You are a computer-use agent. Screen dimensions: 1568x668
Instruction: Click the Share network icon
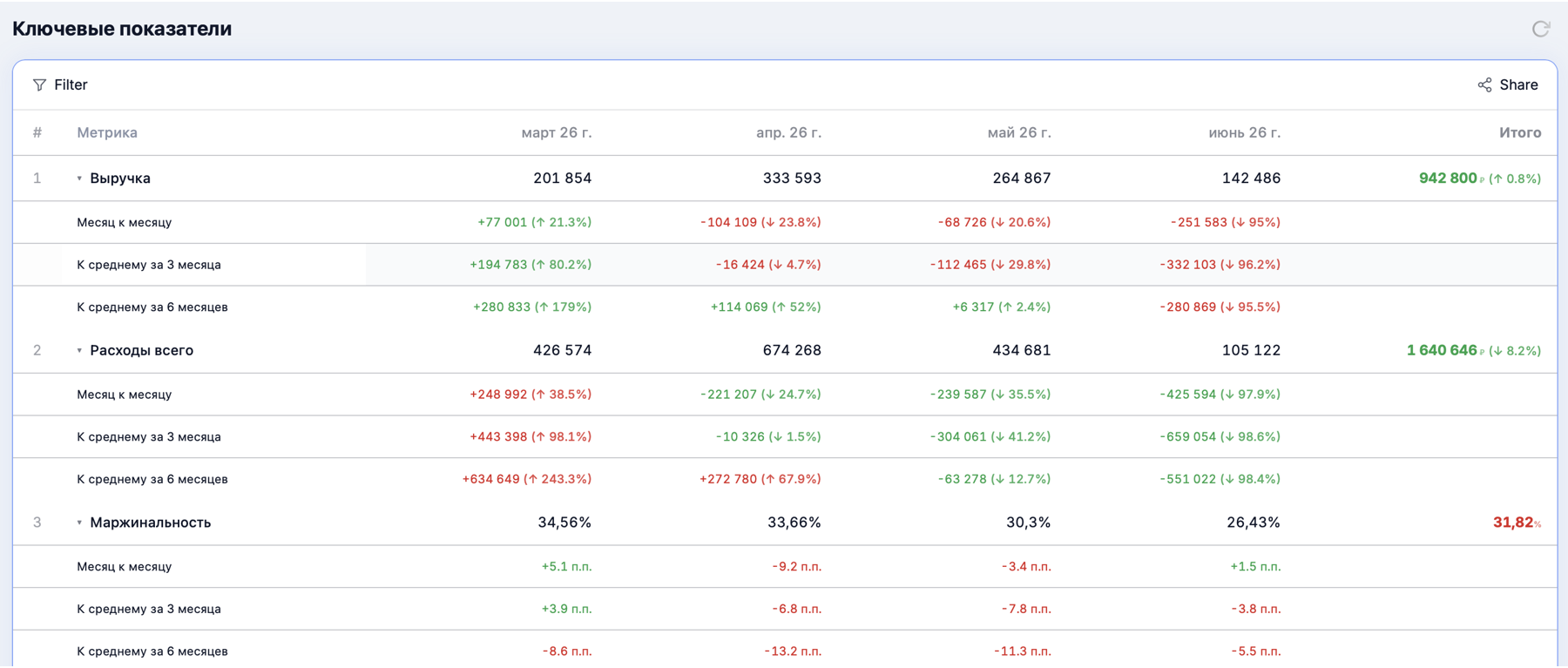tap(1484, 84)
